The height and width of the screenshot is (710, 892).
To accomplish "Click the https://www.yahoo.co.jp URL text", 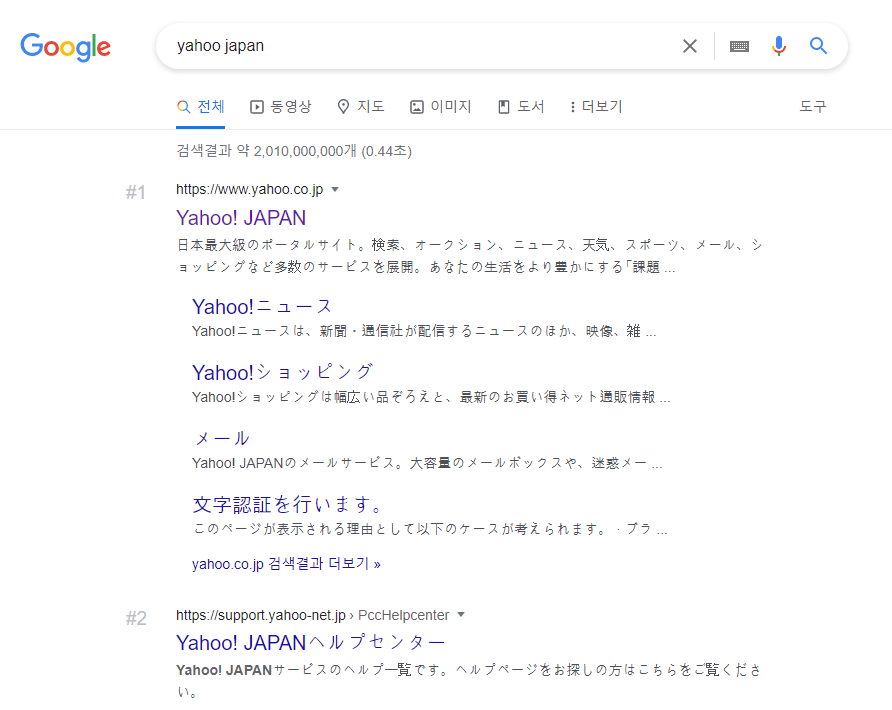I will pyautogui.click(x=250, y=189).
